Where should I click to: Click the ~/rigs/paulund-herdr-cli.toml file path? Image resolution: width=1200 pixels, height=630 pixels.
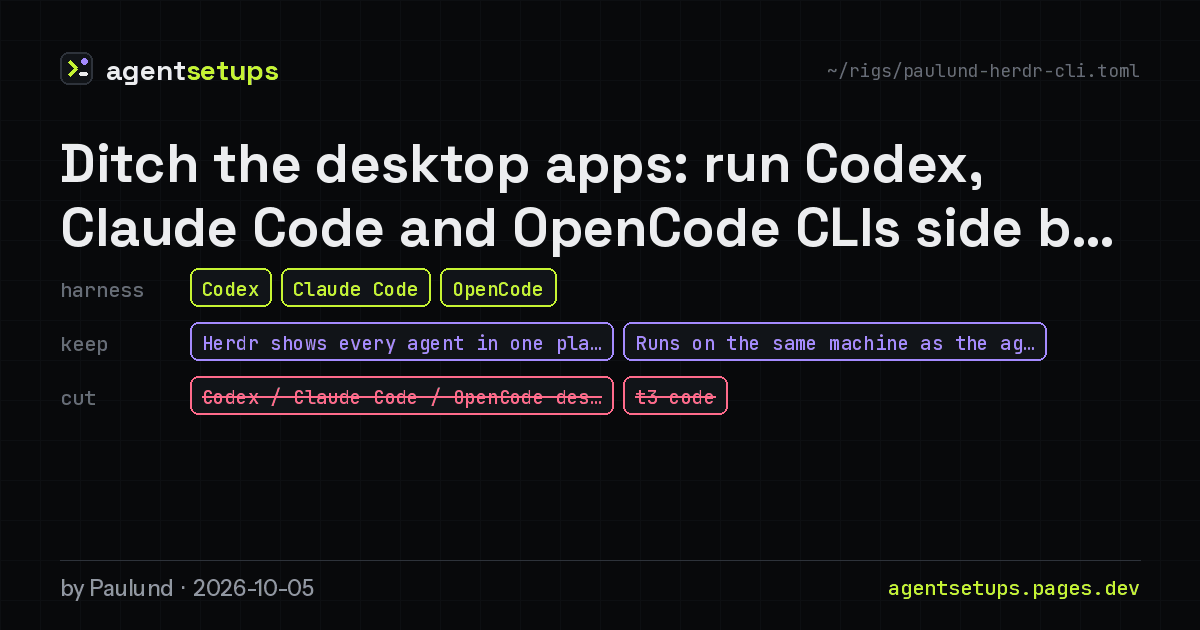(x=983, y=71)
